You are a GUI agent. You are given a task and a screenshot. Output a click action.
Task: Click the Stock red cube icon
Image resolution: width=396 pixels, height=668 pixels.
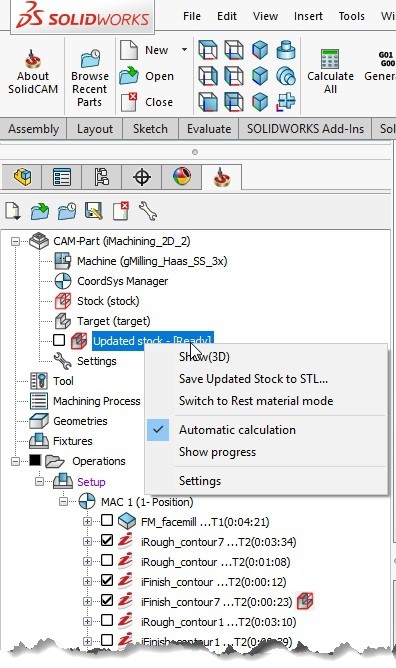click(x=63, y=301)
